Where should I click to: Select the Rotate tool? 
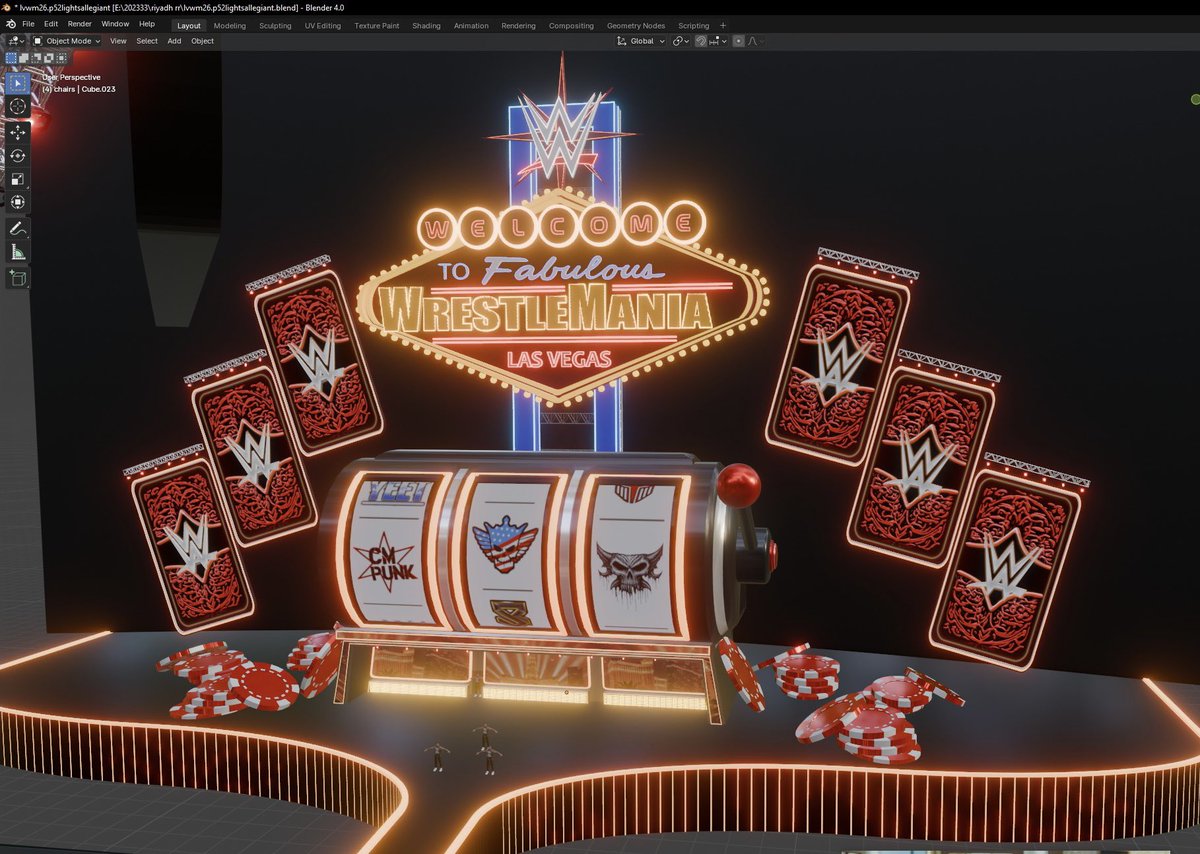(x=17, y=154)
